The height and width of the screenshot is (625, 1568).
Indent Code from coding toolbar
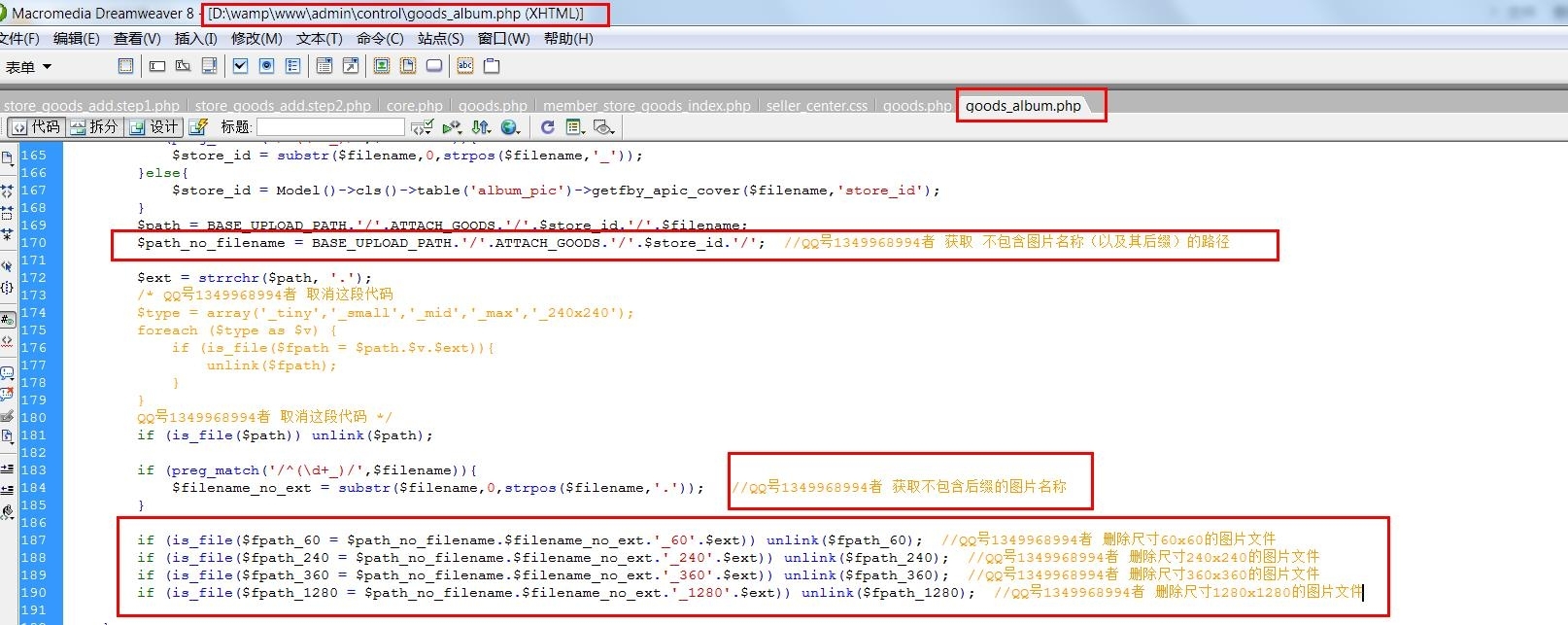[x=9, y=468]
